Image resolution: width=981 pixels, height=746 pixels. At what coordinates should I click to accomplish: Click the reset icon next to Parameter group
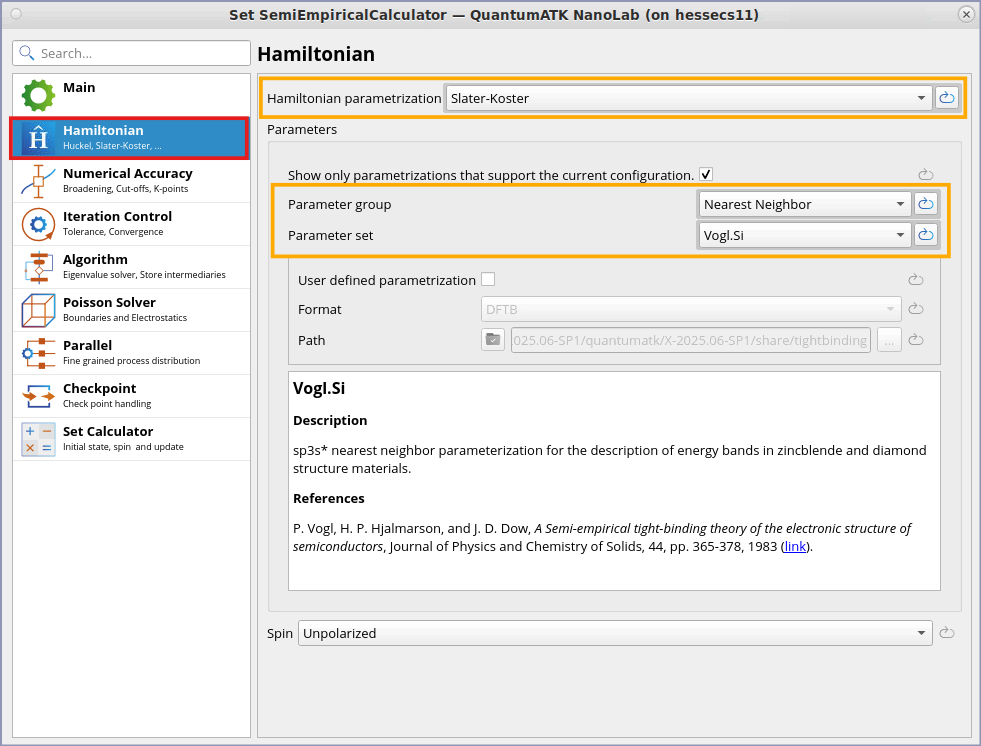click(x=925, y=204)
